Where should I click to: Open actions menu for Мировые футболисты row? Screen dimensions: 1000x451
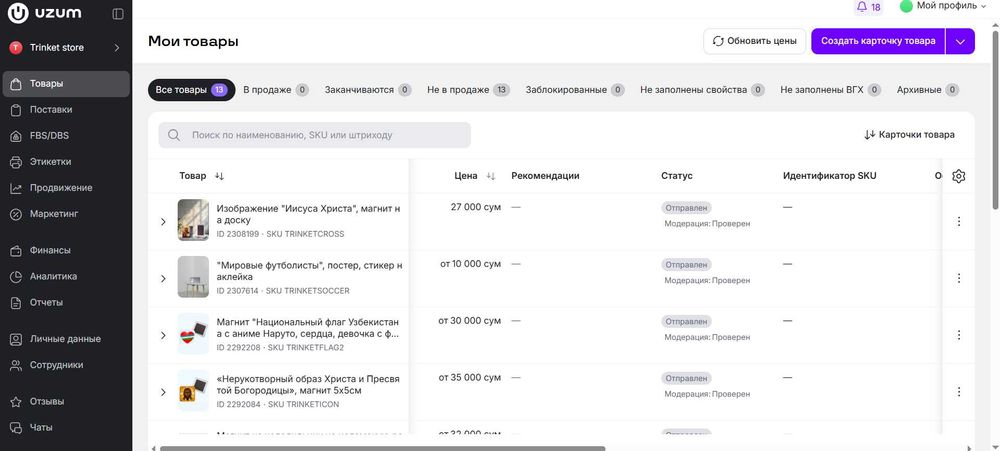click(x=959, y=278)
